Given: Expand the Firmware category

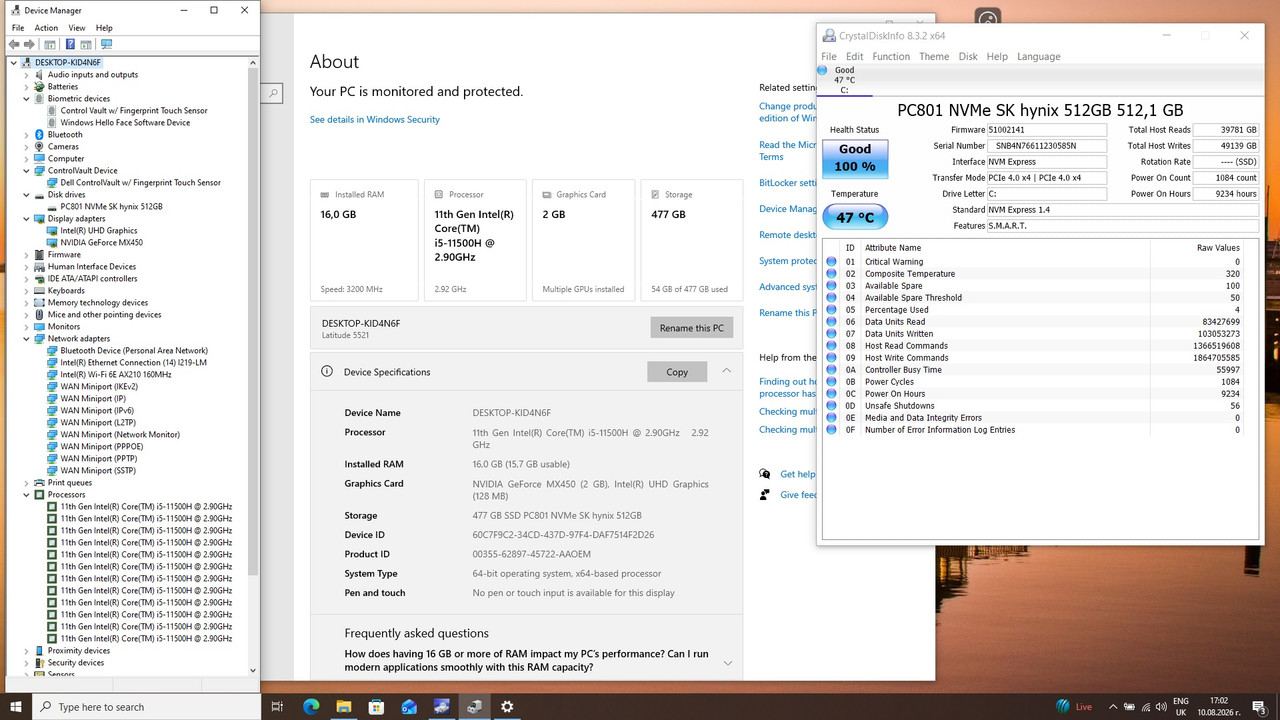Looking at the screenshot, I should [x=27, y=255].
